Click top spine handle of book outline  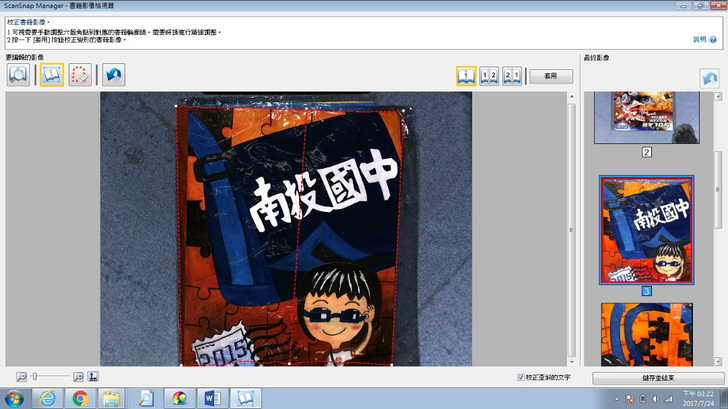point(306,108)
